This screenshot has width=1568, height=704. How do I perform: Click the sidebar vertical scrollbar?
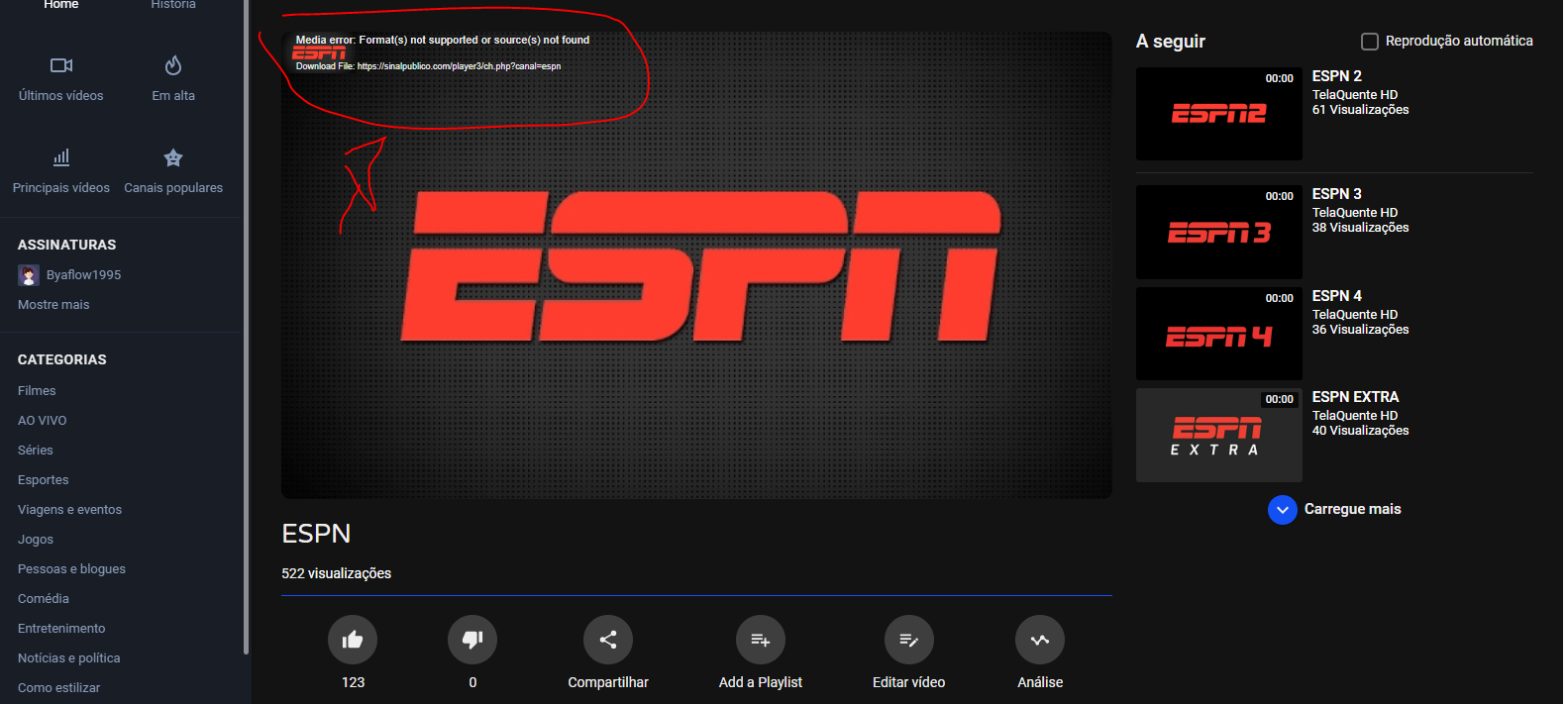(x=246, y=327)
